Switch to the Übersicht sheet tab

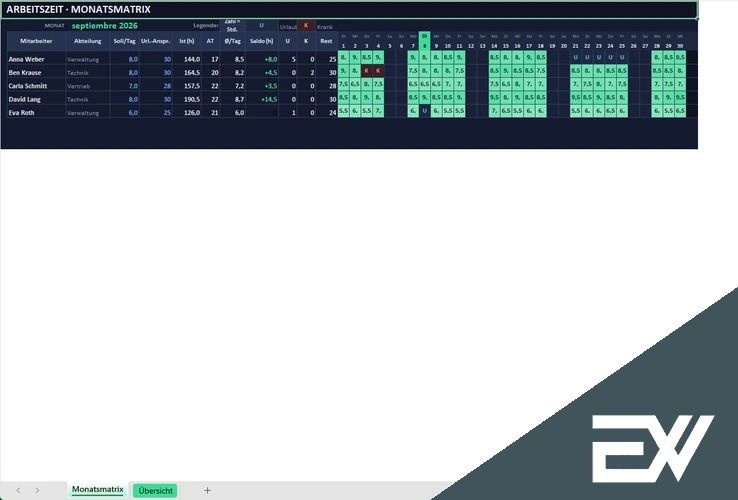tap(155, 491)
